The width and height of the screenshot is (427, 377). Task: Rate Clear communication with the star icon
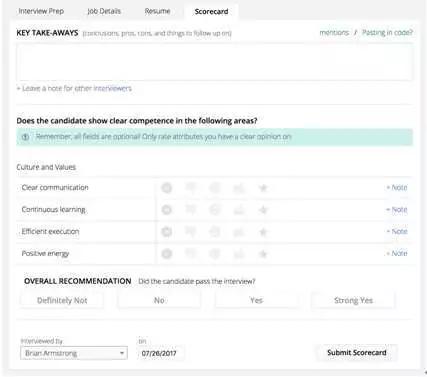click(263, 188)
